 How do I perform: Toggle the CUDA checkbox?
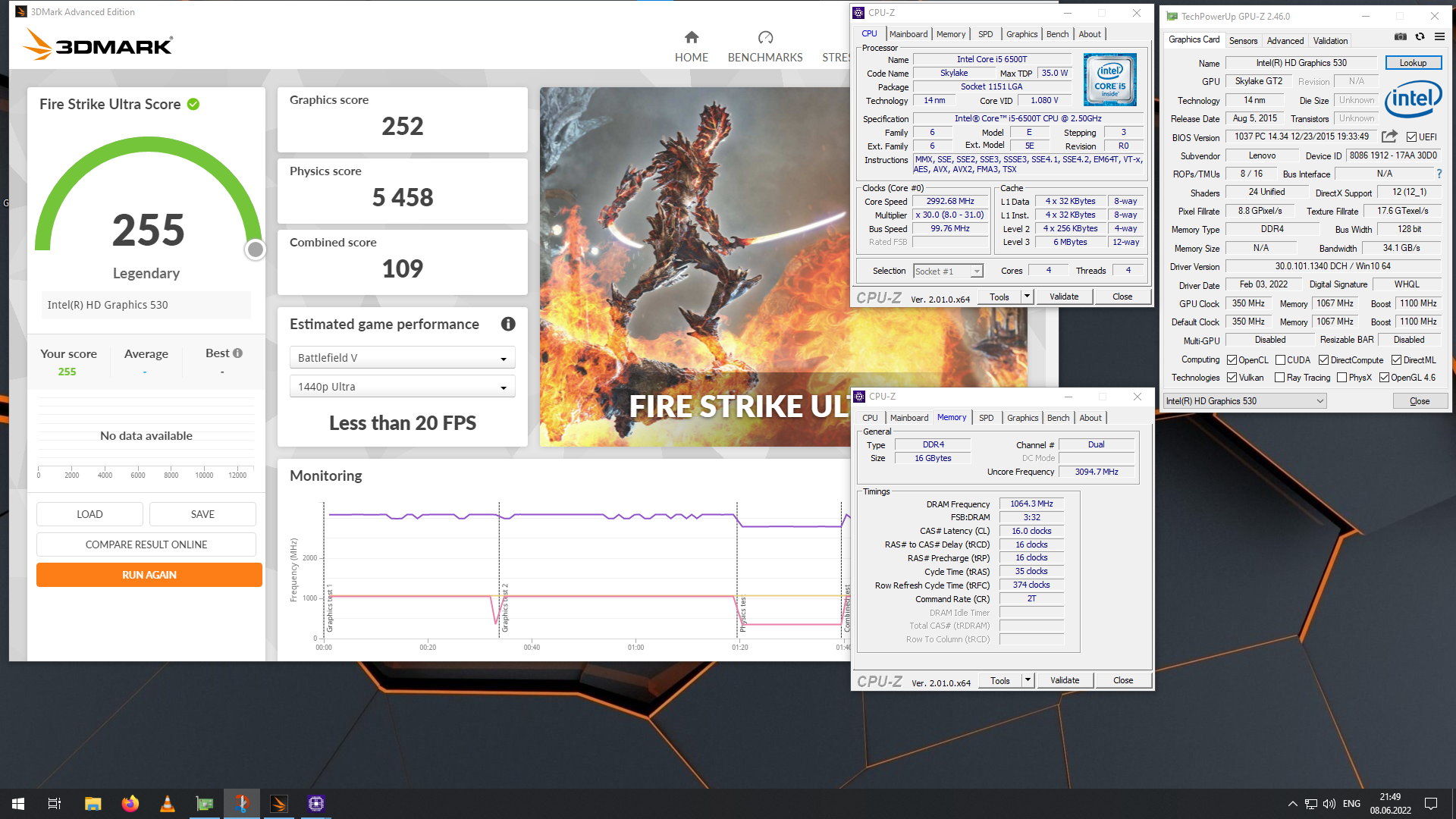click(1280, 360)
